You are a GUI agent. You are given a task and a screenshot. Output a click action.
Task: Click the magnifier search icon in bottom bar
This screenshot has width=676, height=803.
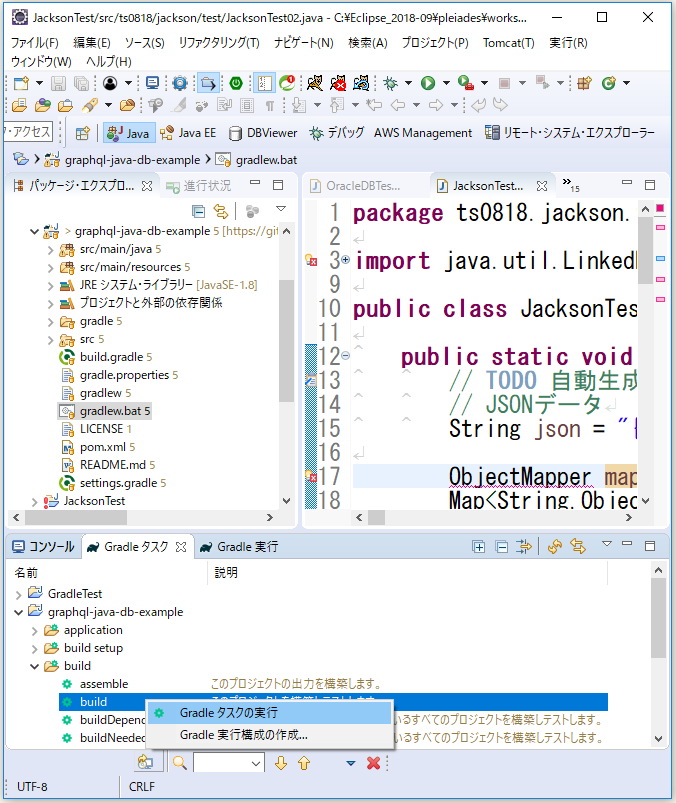(x=179, y=764)
